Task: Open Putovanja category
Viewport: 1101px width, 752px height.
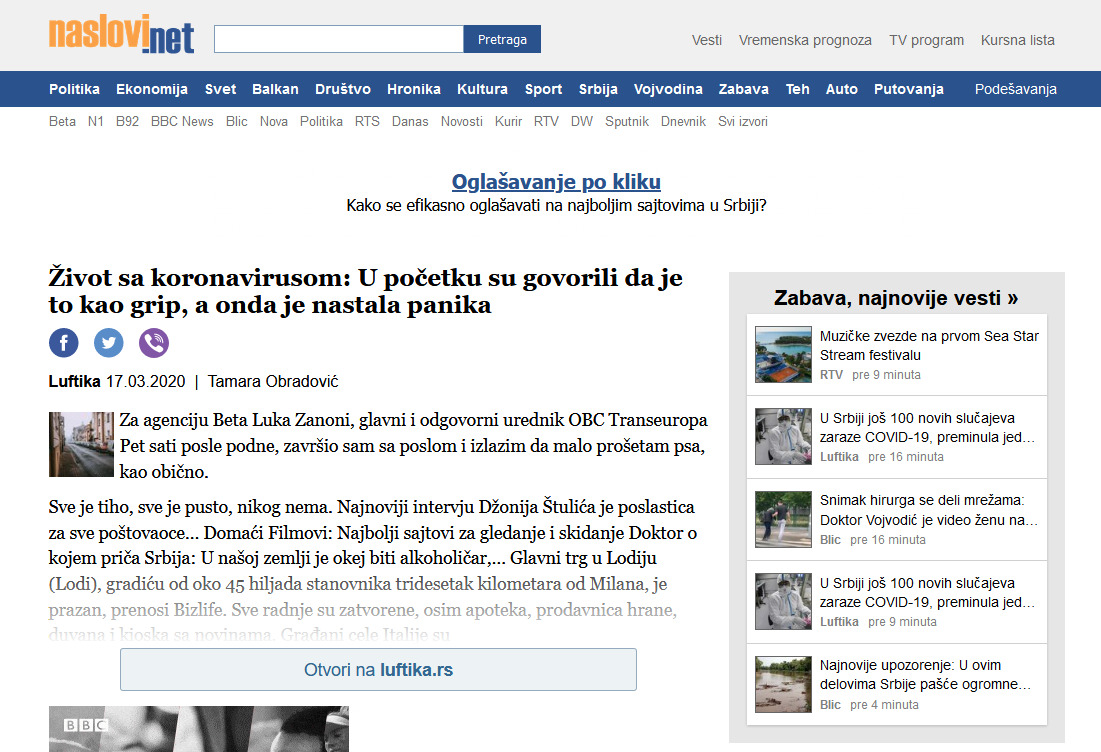Action: tap(909, 89)
